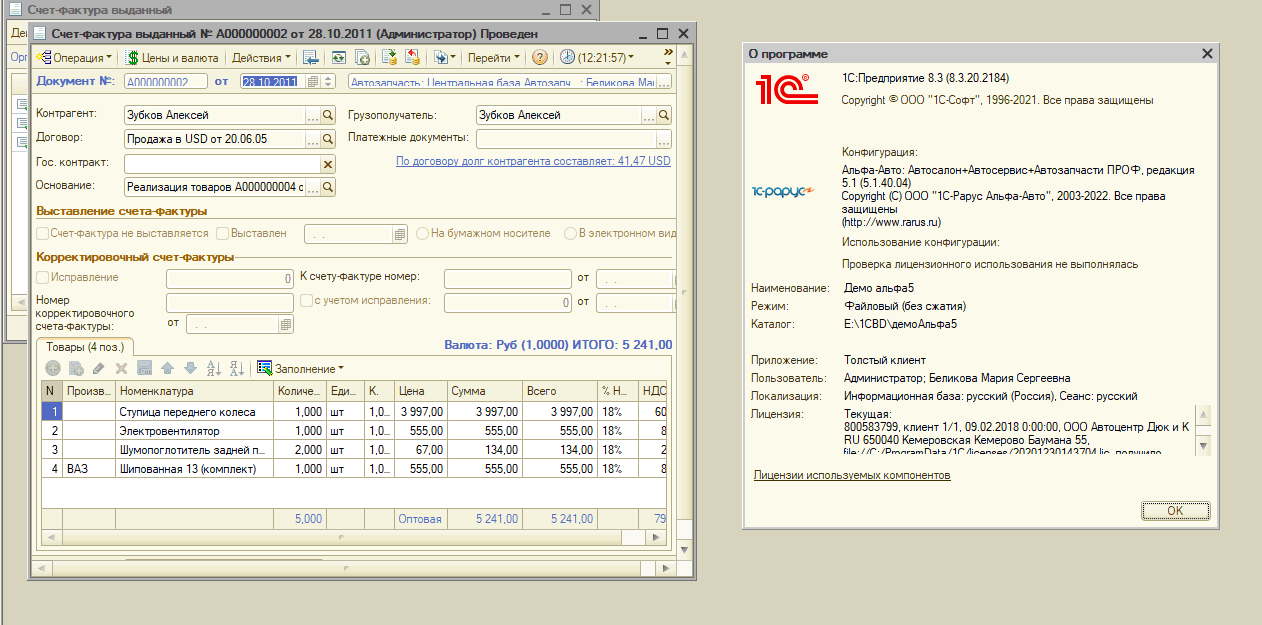The image size is (1262, 625).
Task: Click the copy document icon in invoice toolbar
Action: [x=362, y=57]
